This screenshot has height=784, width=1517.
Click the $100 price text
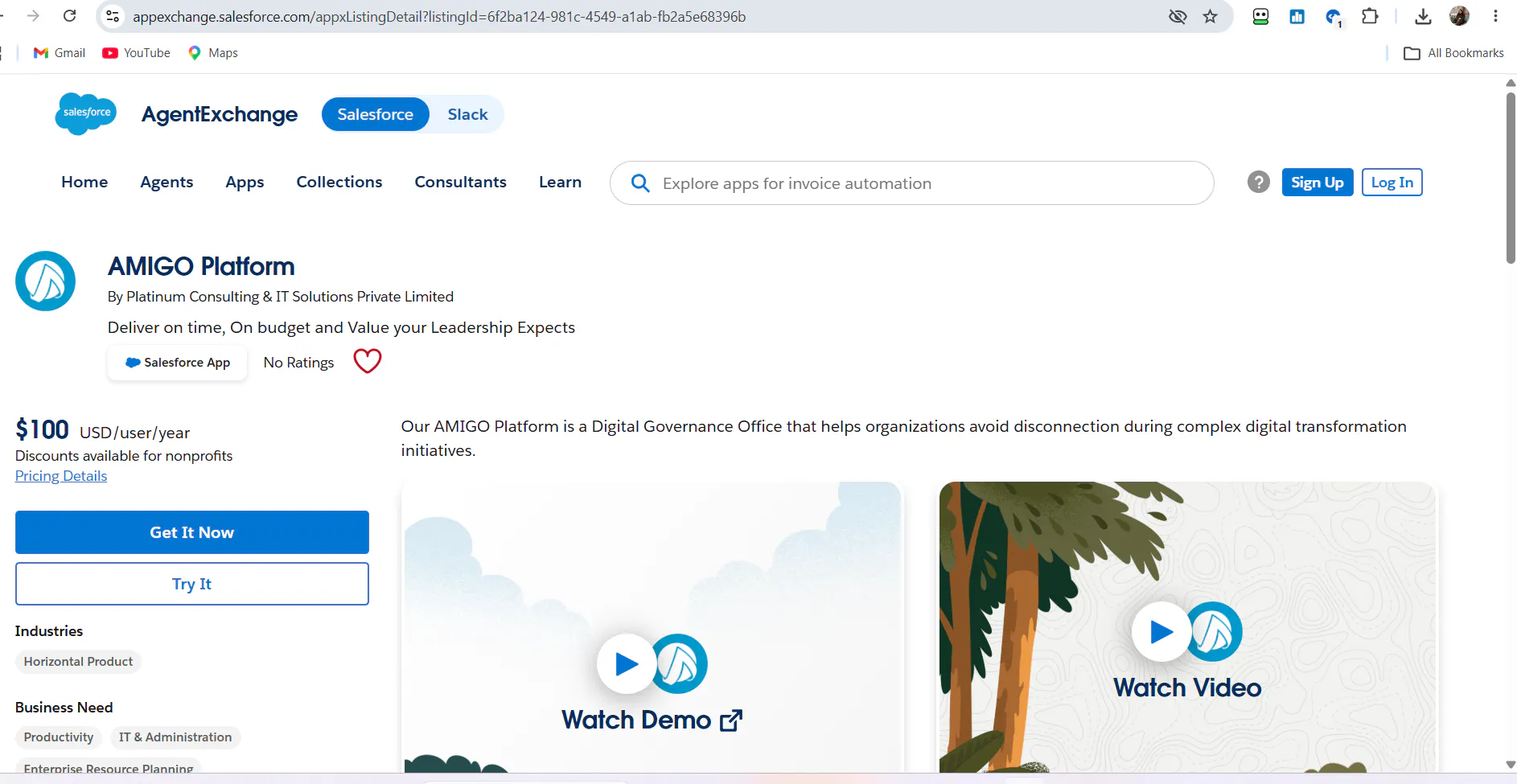tap(42, 429)
